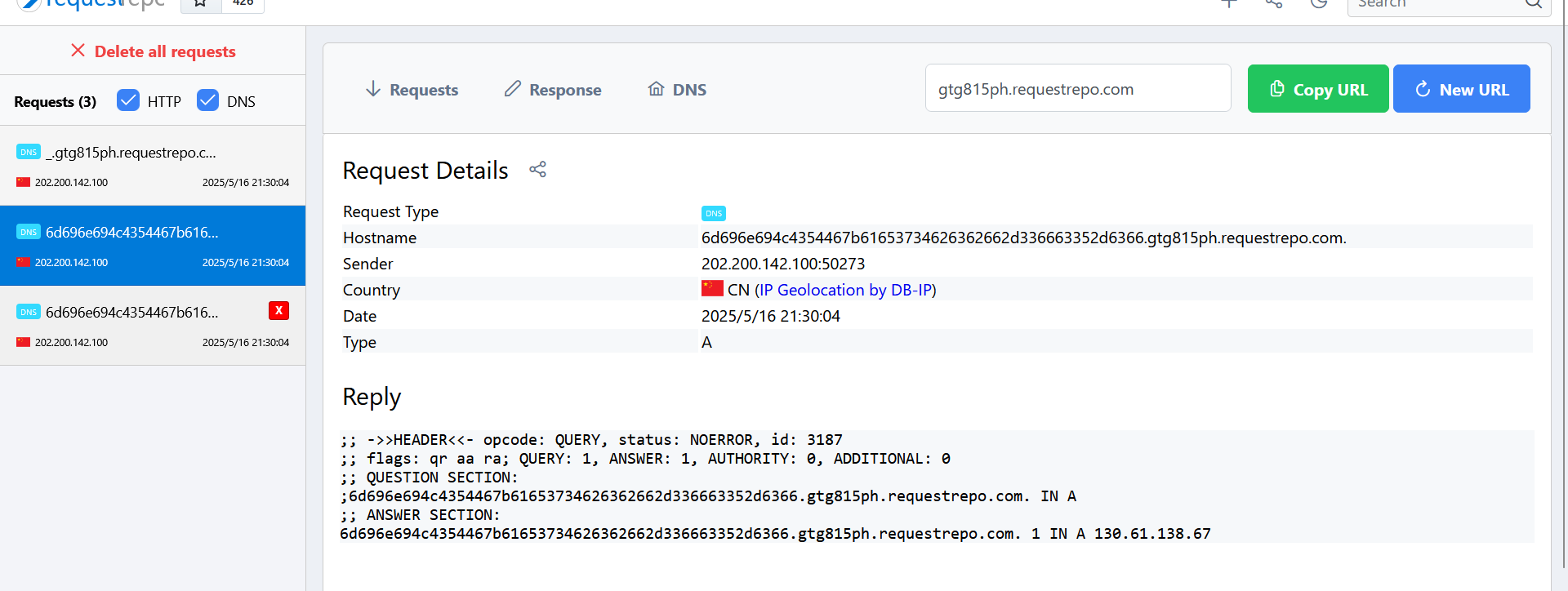Click the pencil icon in Response tab

[513, 89]
